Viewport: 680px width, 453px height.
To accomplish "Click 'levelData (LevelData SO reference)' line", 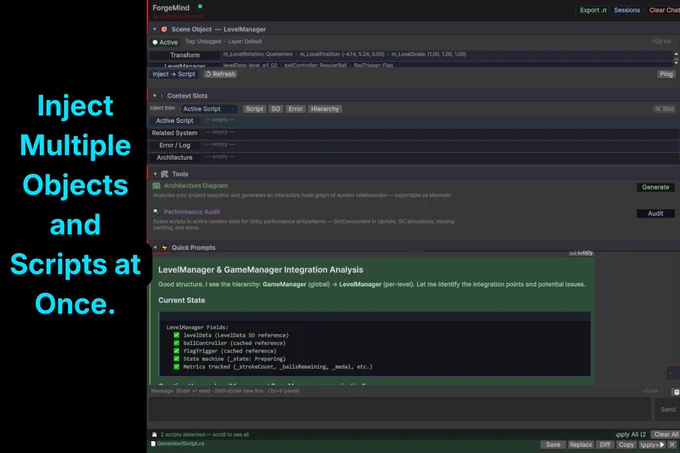I will point(236,336).
